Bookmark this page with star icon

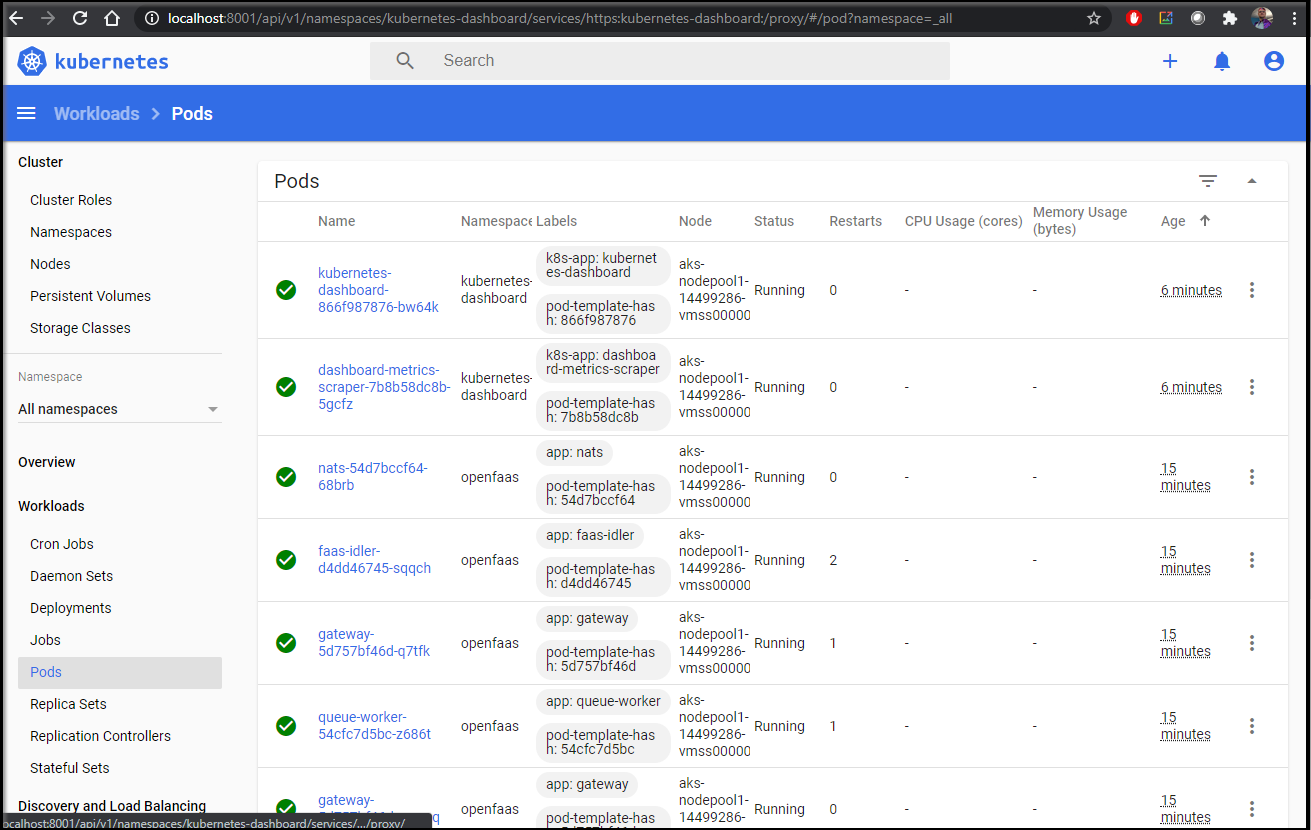click(1094, 18)
